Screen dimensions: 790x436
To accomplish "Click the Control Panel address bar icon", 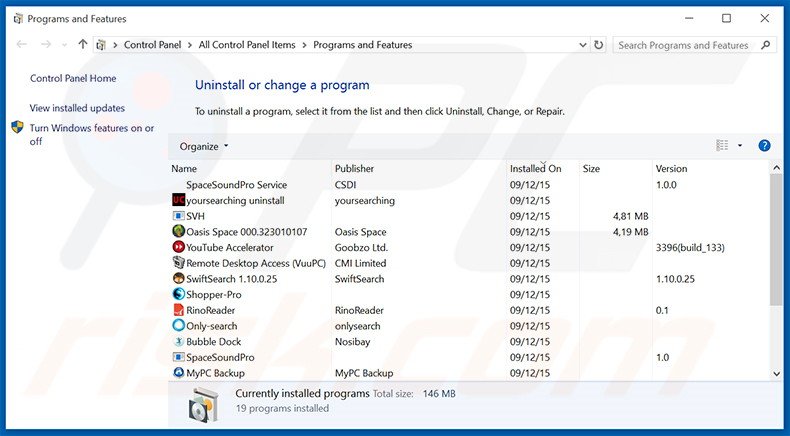I will coord(101,45).
